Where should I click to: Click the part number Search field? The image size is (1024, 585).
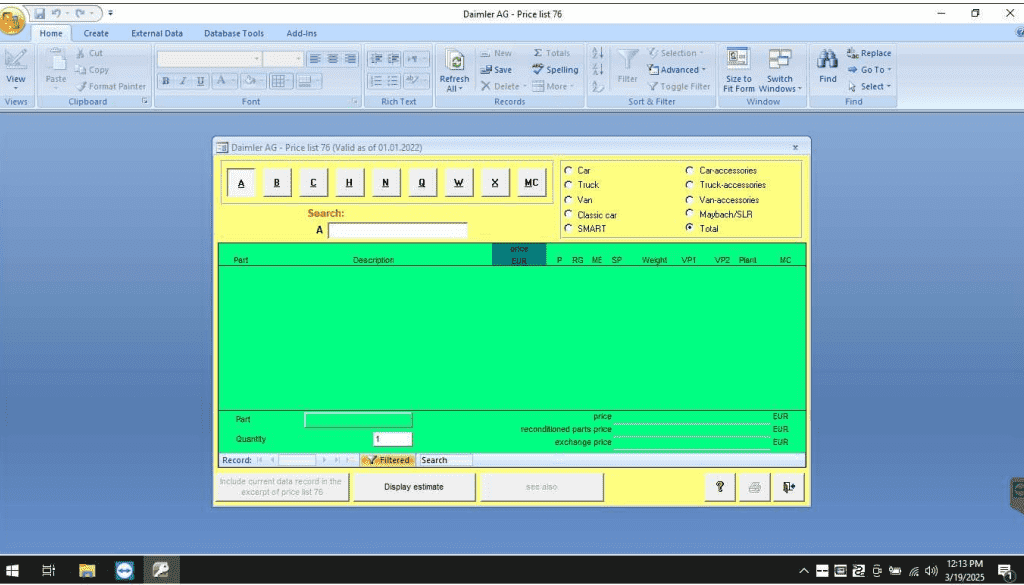click(x=398, y=230)
